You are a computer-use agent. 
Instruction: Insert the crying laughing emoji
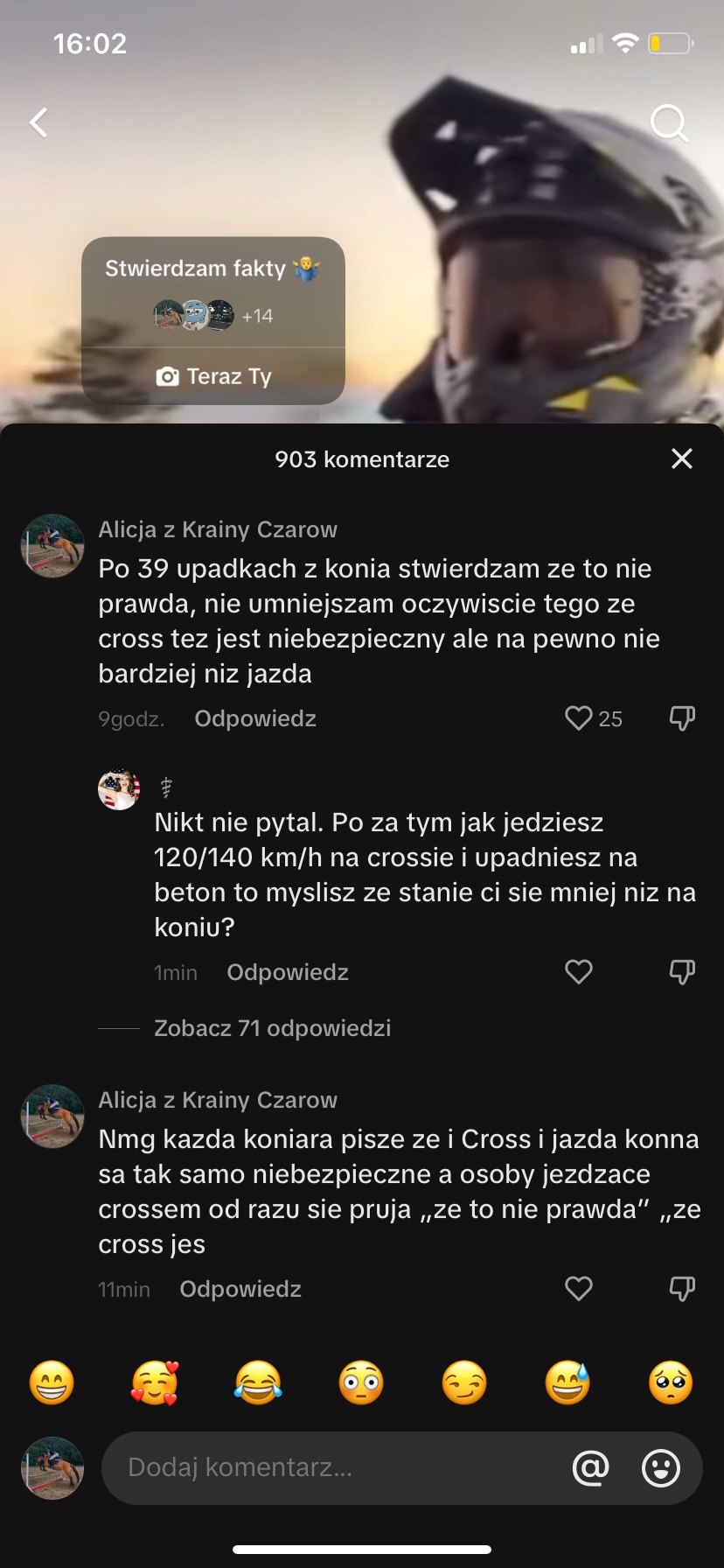point(258,1383)
